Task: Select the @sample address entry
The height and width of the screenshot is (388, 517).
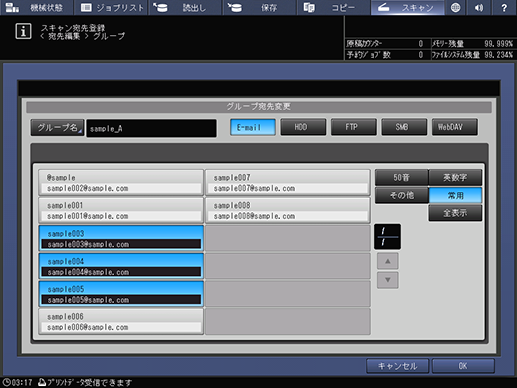Action: [x=121, y=182]
